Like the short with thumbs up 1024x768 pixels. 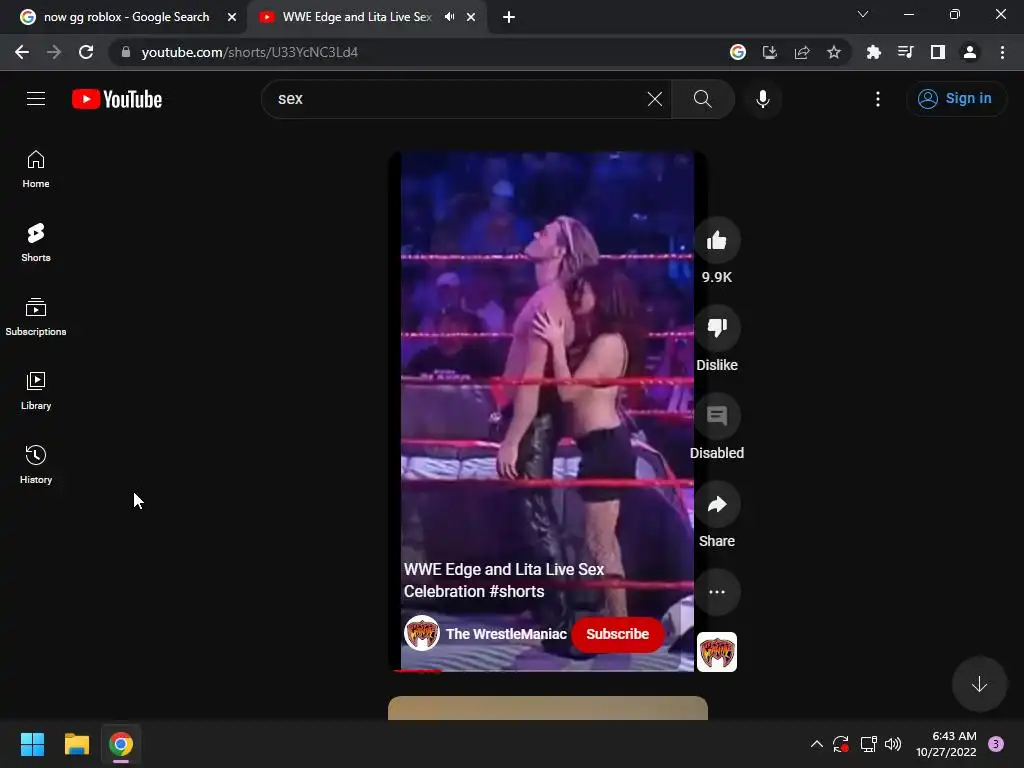[x=717, y=241]
